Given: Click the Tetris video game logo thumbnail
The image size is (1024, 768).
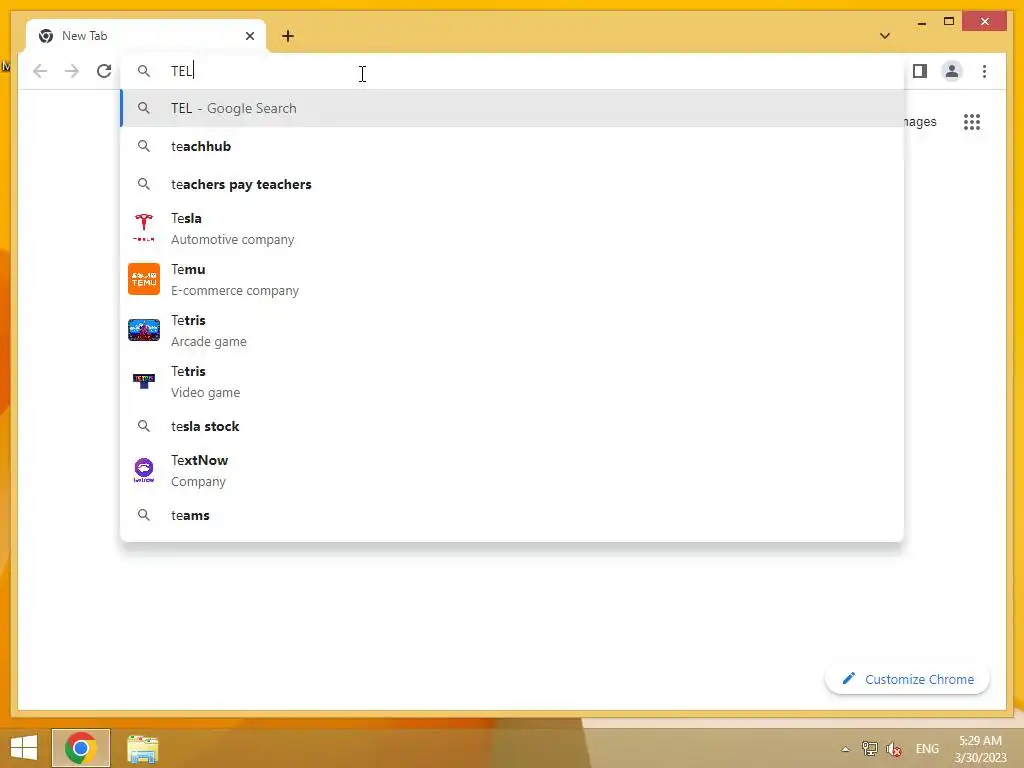Looking at the screenshot, I should point(144,381).
